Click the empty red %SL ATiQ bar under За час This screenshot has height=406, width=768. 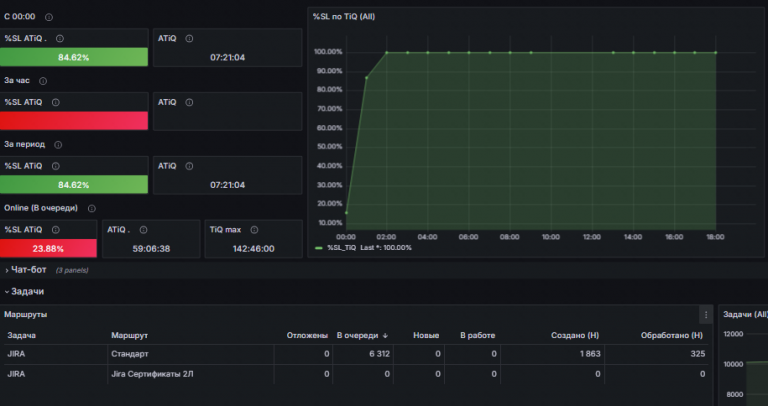coord(74,120)
